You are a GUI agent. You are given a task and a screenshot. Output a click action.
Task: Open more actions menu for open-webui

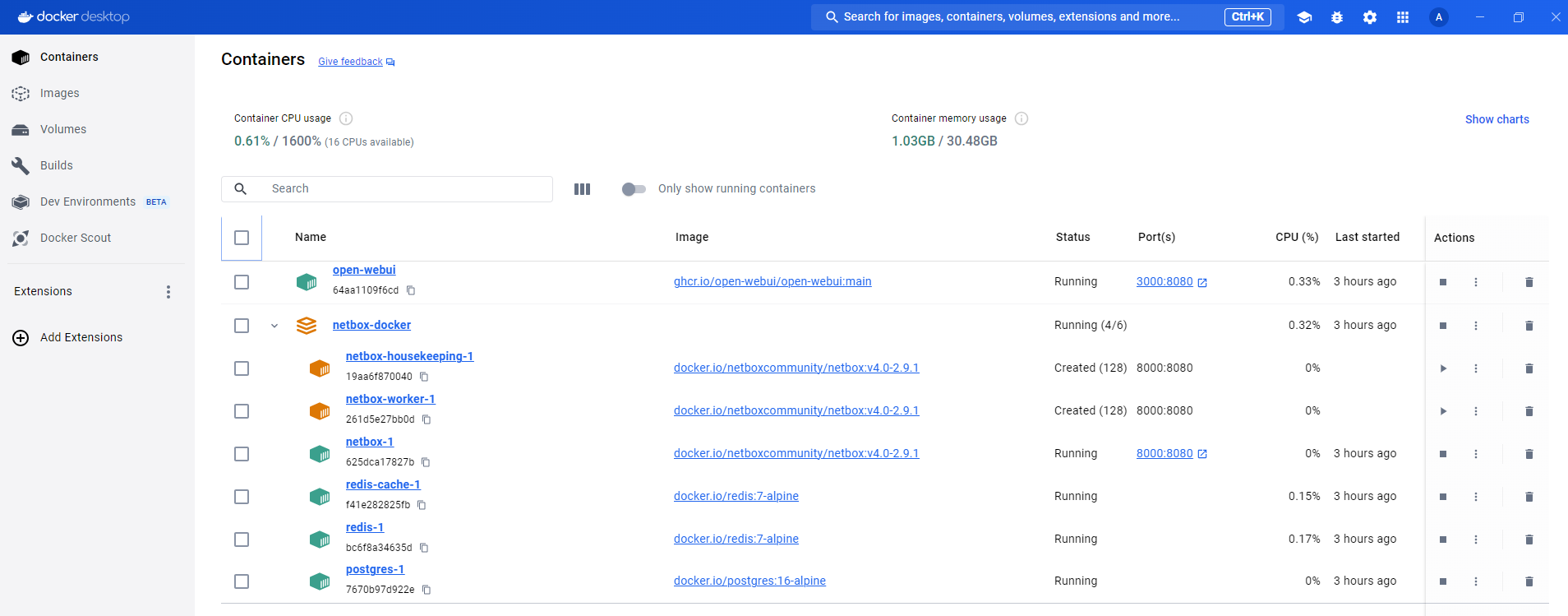point(1476,282)
